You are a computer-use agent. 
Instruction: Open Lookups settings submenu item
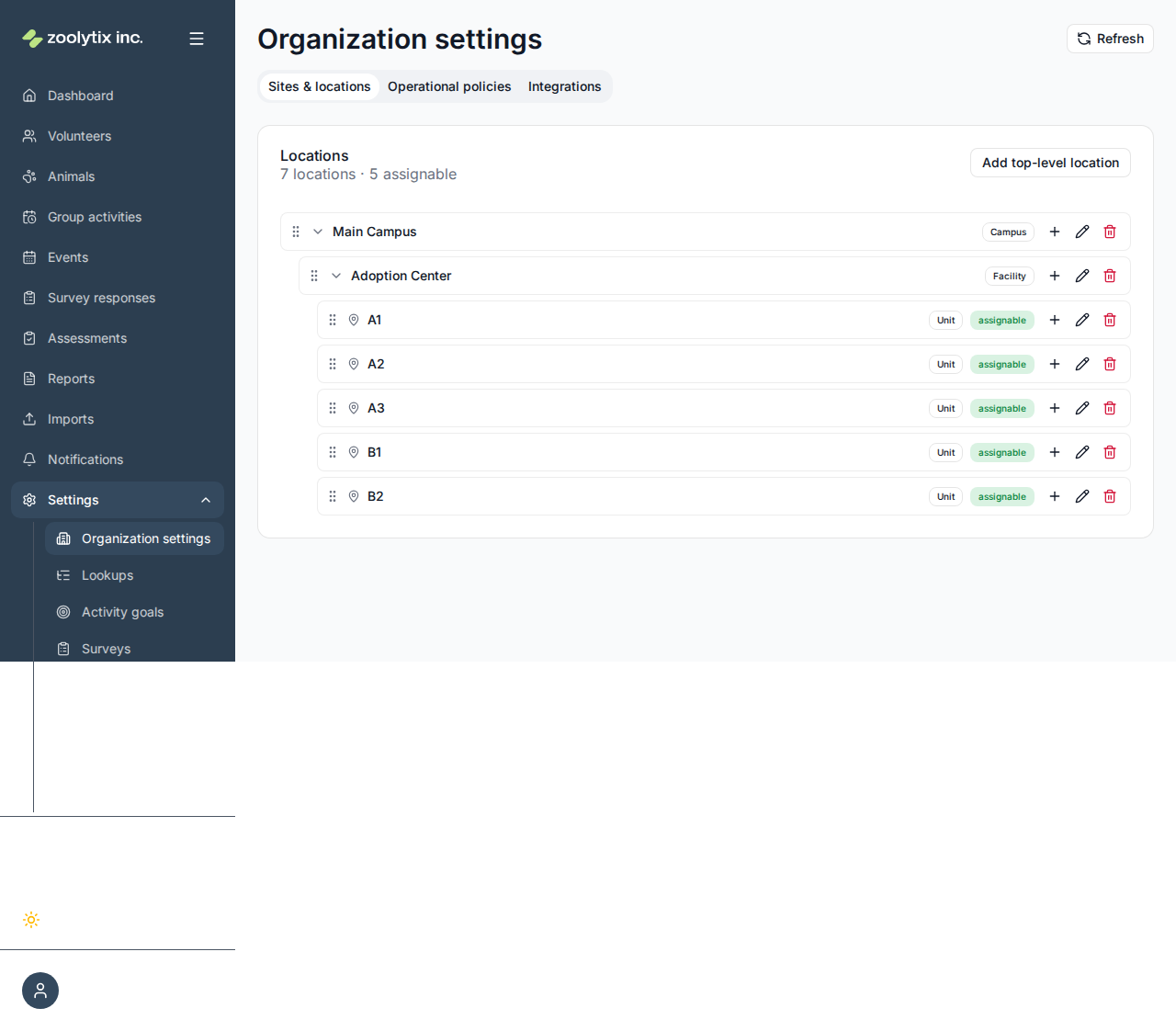click(x=134, y=575)
